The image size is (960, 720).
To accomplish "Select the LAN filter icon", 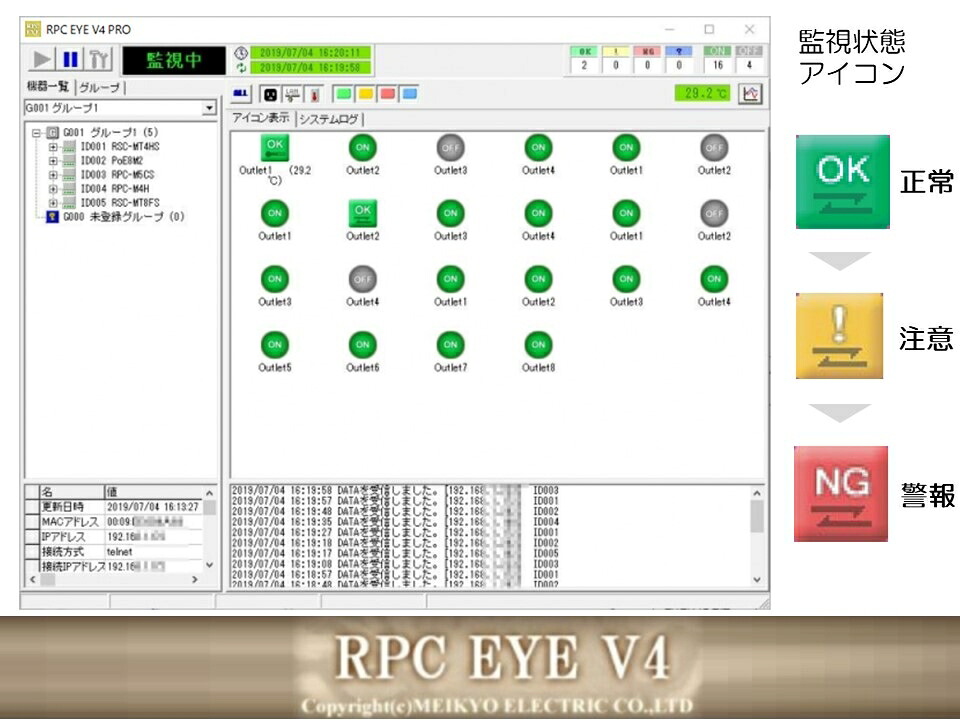I will [x=292, y=94].
